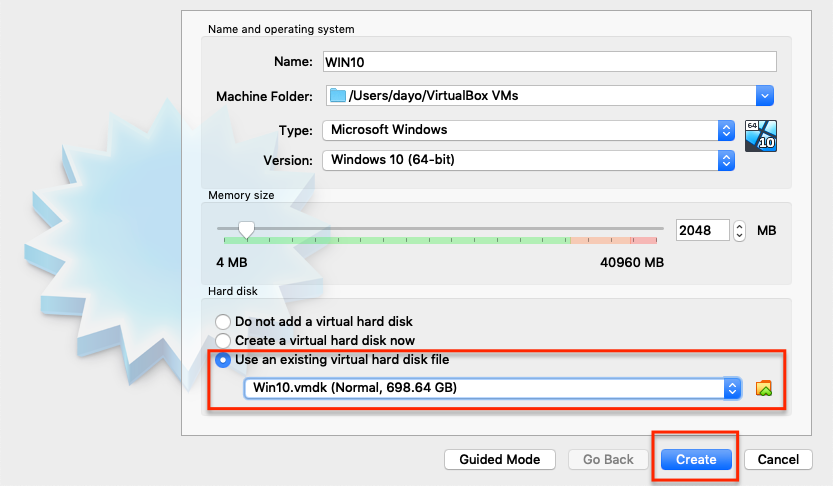This screenshot has height=486, width=833.
Task: Click the memory size slider handle
Action: pos(246,231)
